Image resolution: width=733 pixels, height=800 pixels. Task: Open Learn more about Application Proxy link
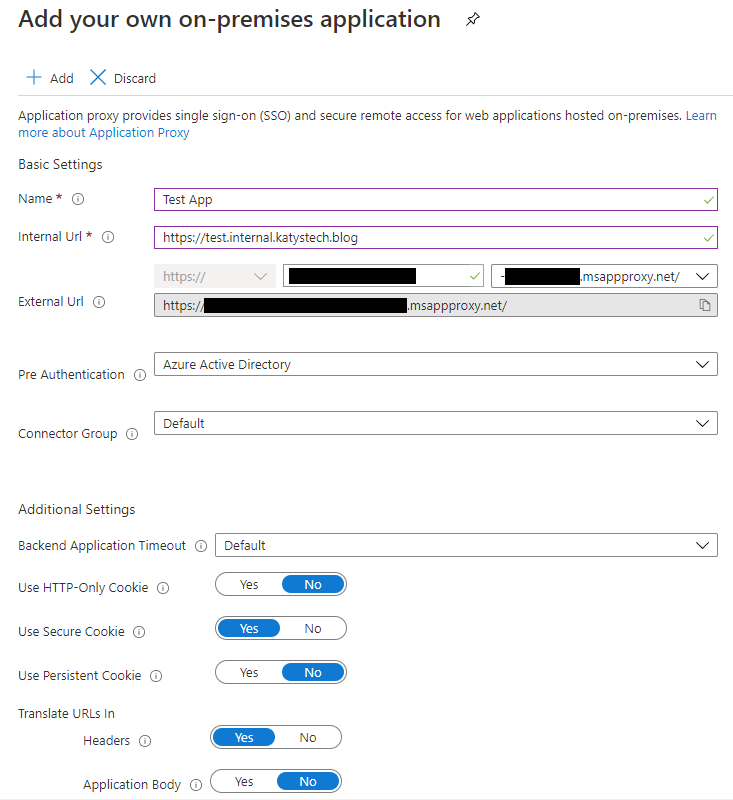[103, 132]
